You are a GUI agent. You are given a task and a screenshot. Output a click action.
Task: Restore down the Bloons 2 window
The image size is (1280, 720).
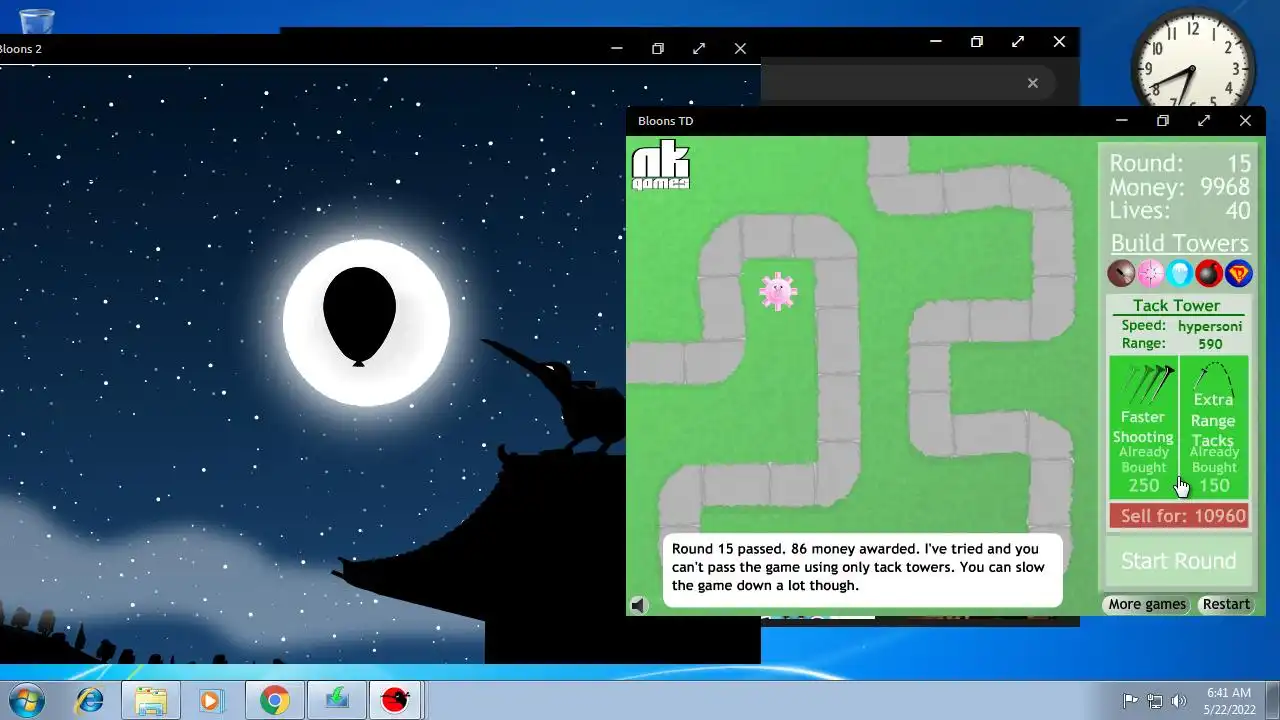pyautogui.click(x=658, y=48)
